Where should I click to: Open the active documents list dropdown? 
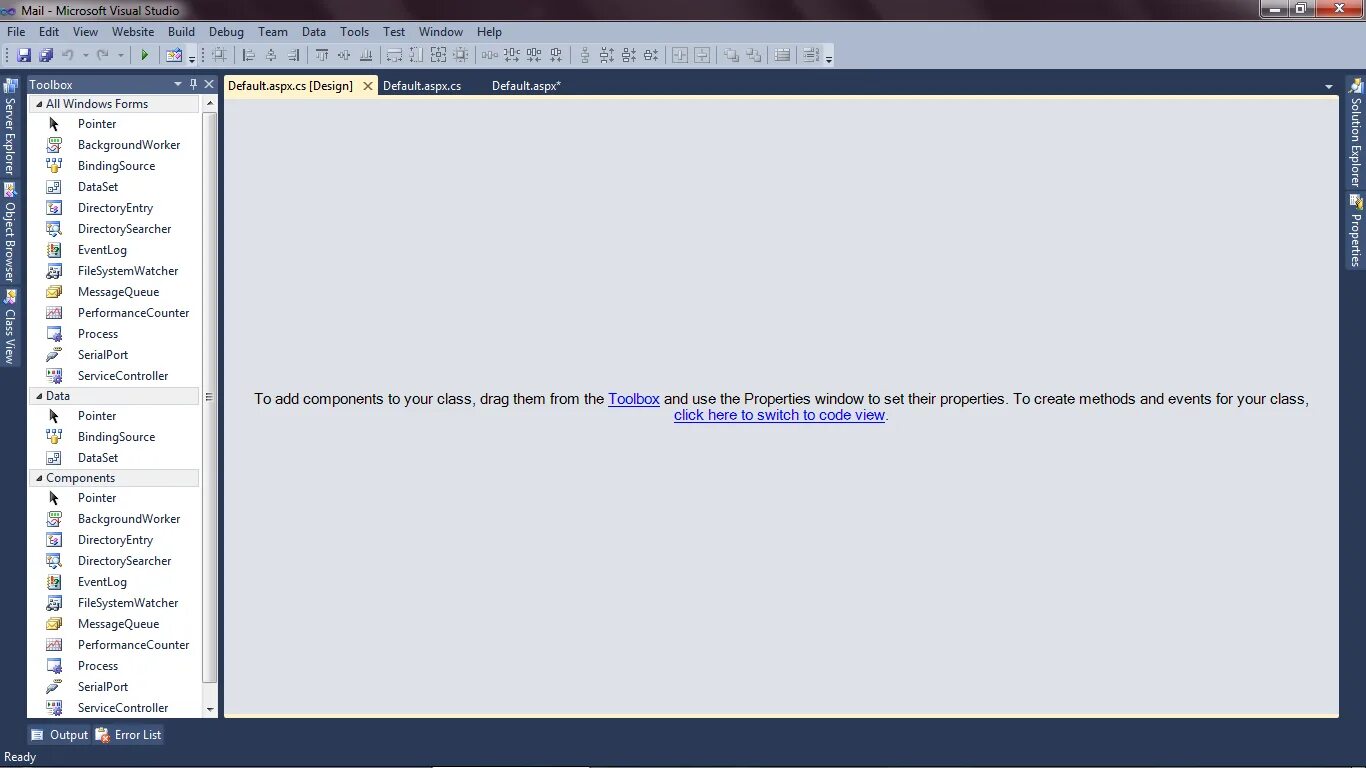(1329, 86)
